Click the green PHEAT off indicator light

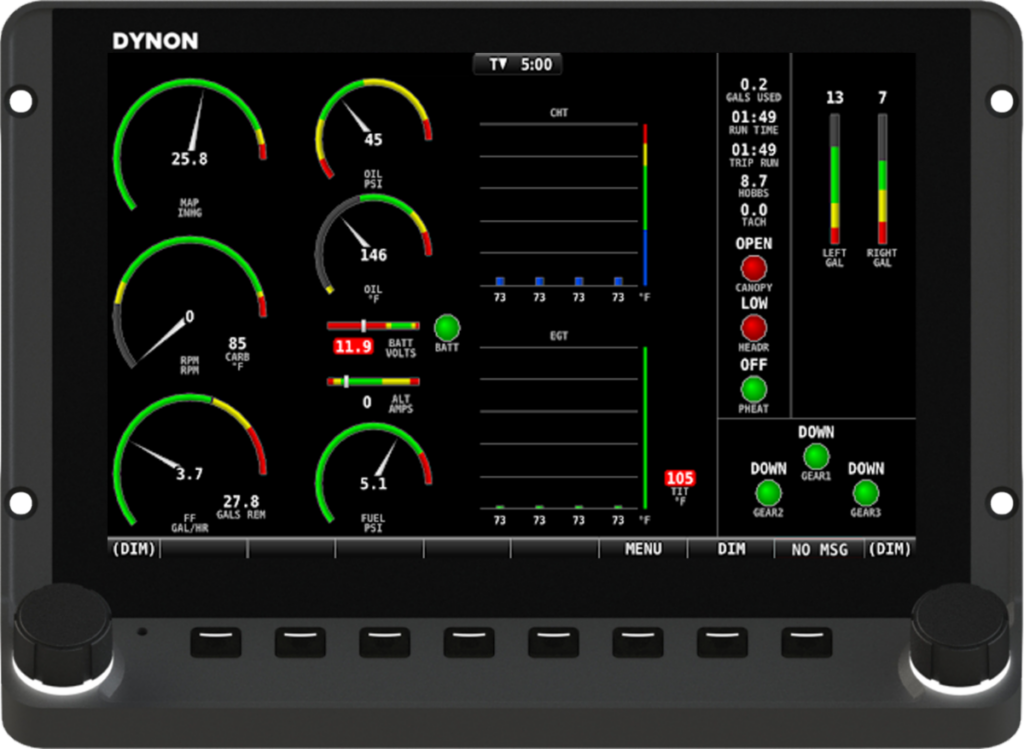click(753, 389)
